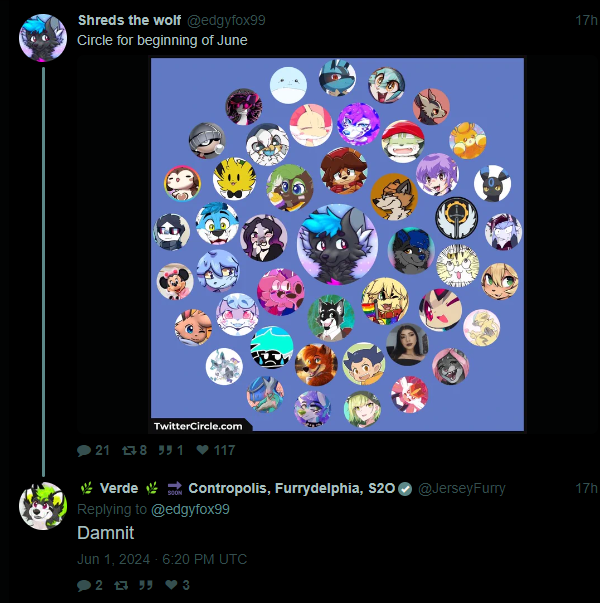This screenshot has width=600, height=603.
Task: Open the @JerseyFurry handle link
Action: pos(462,488)
